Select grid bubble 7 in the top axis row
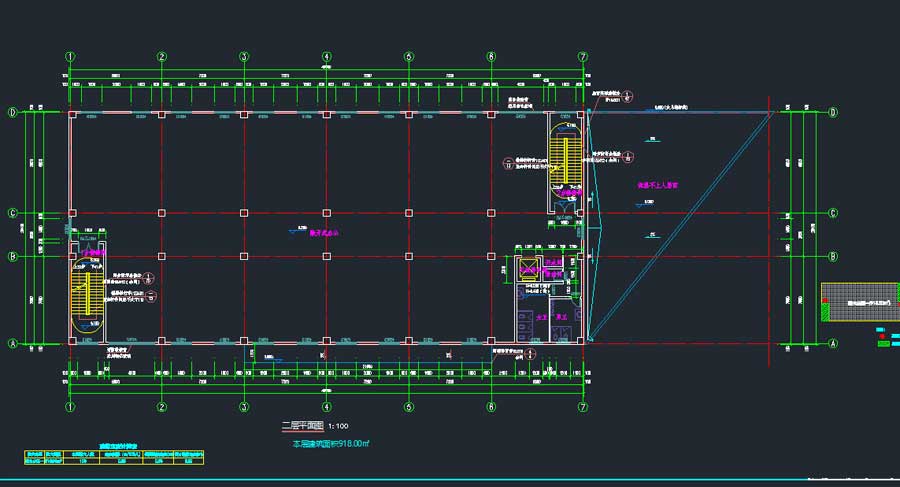Screen dimensions: 900x487 coord(583,57)
